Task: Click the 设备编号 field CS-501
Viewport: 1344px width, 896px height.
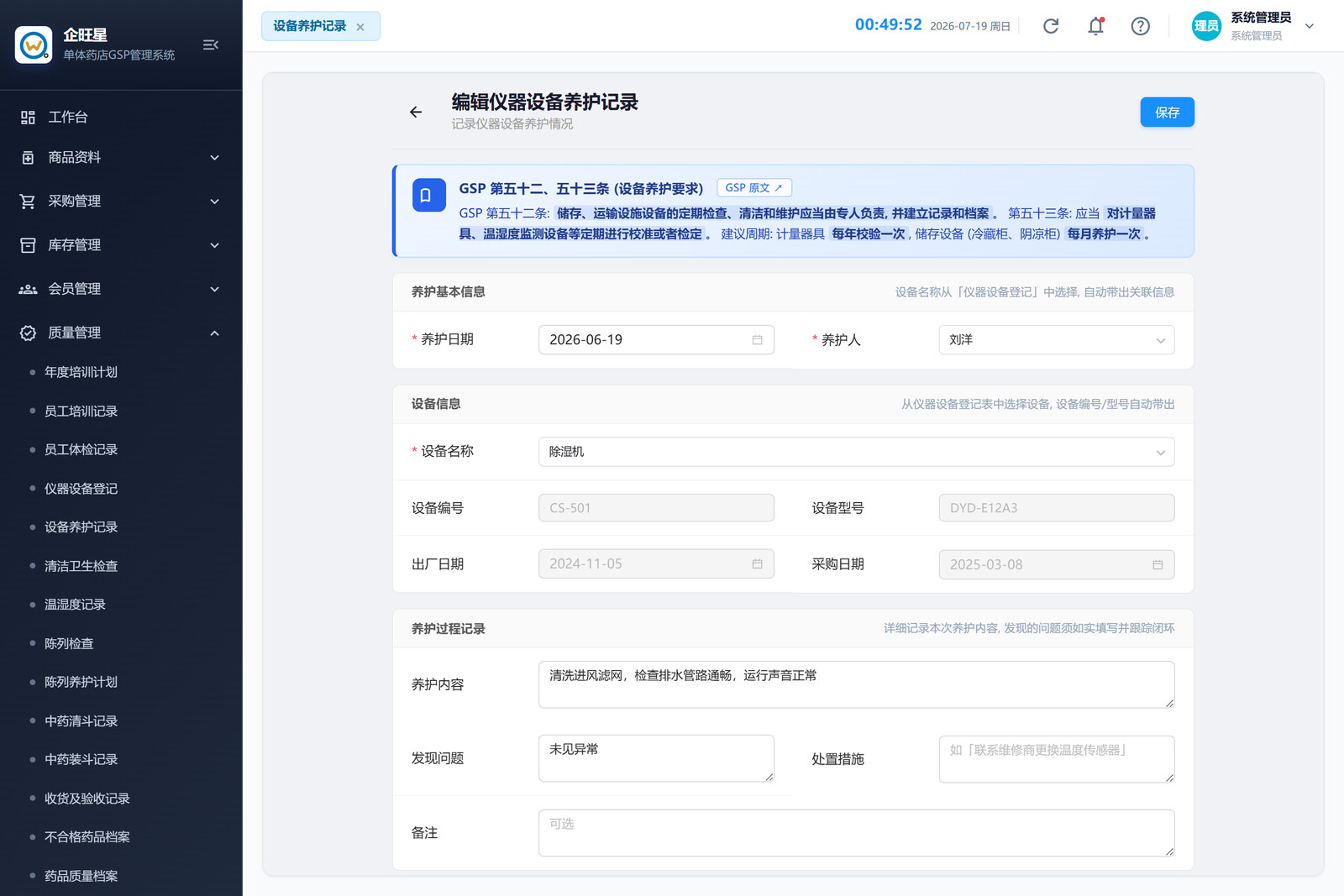Action: pyautogui.click(x=656, y=508)
